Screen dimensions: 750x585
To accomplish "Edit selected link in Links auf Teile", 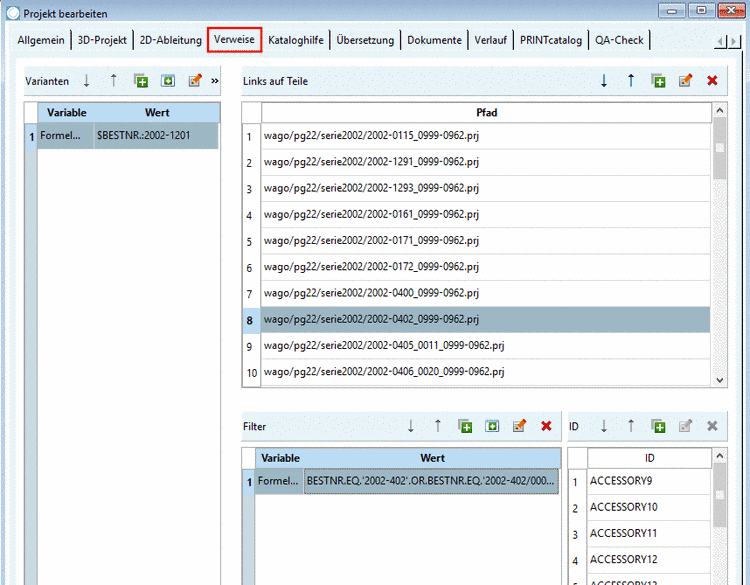I will click(x=685, y=80).
